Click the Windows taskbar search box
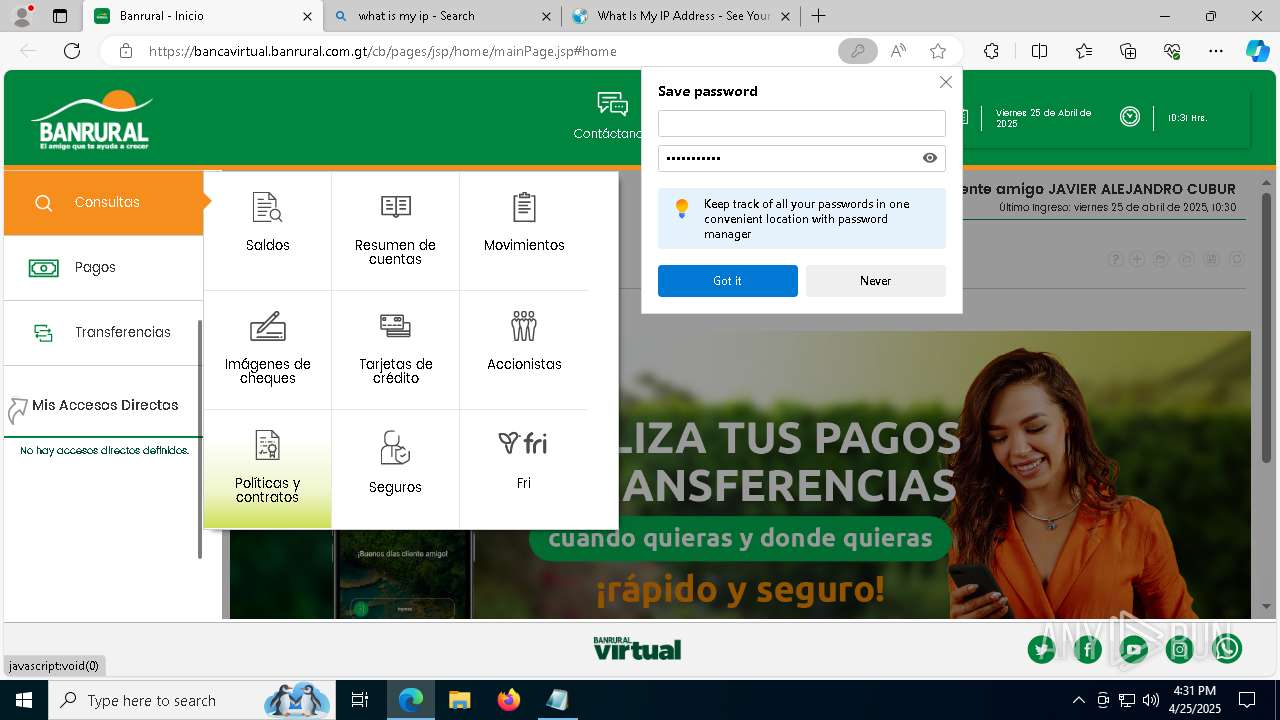This screenshot has width=1280, height=720. coord(191,700)
